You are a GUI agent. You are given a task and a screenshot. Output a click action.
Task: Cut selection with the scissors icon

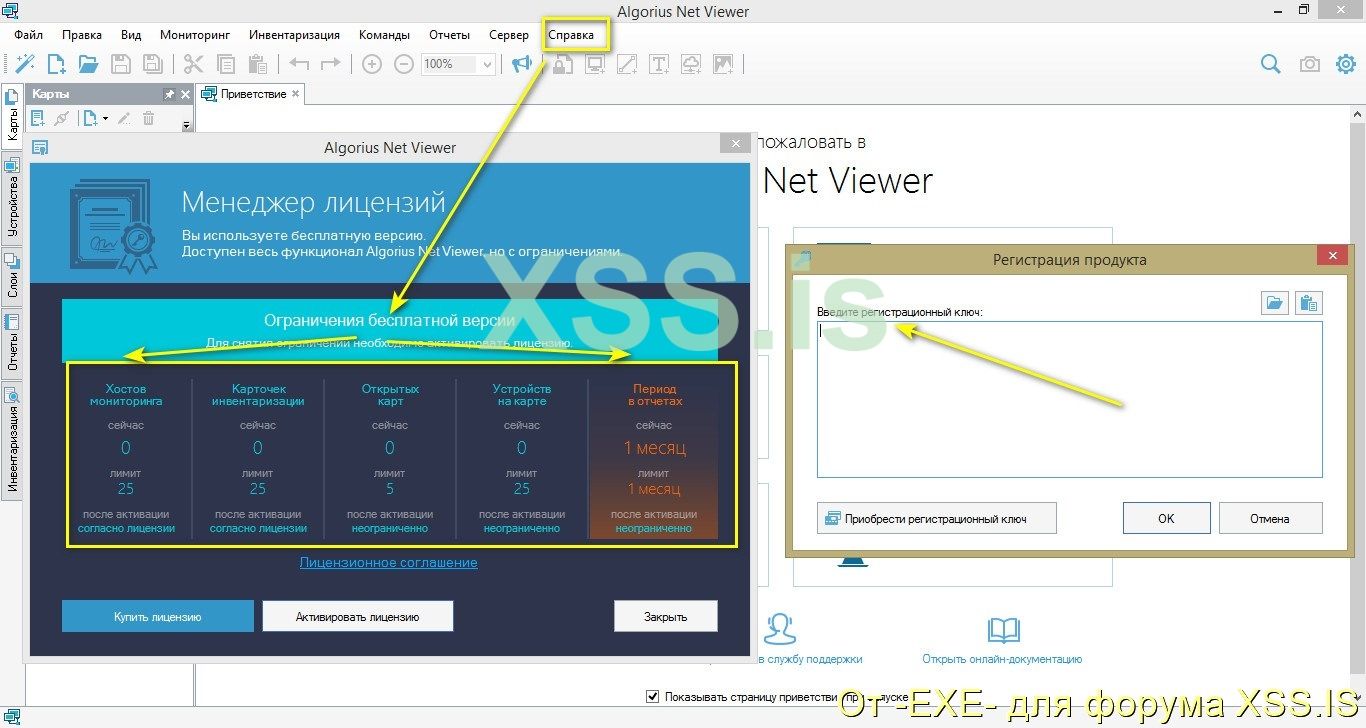[x=194, y=64]
